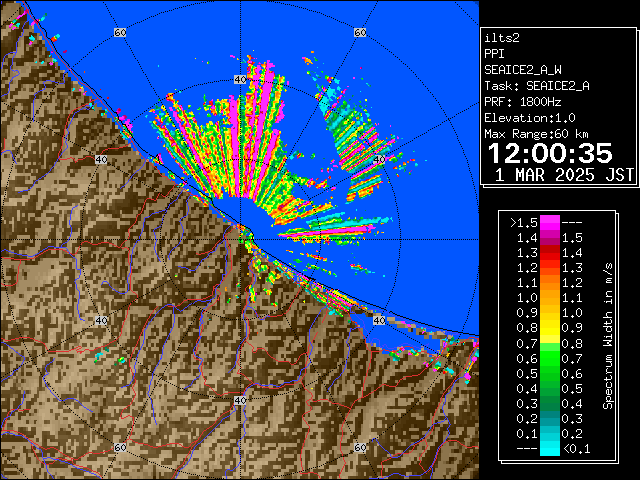Click the '<0.1' legend label
Image resolution: width=640 pixels, height=480 pixels.
(x=576, y=449)
